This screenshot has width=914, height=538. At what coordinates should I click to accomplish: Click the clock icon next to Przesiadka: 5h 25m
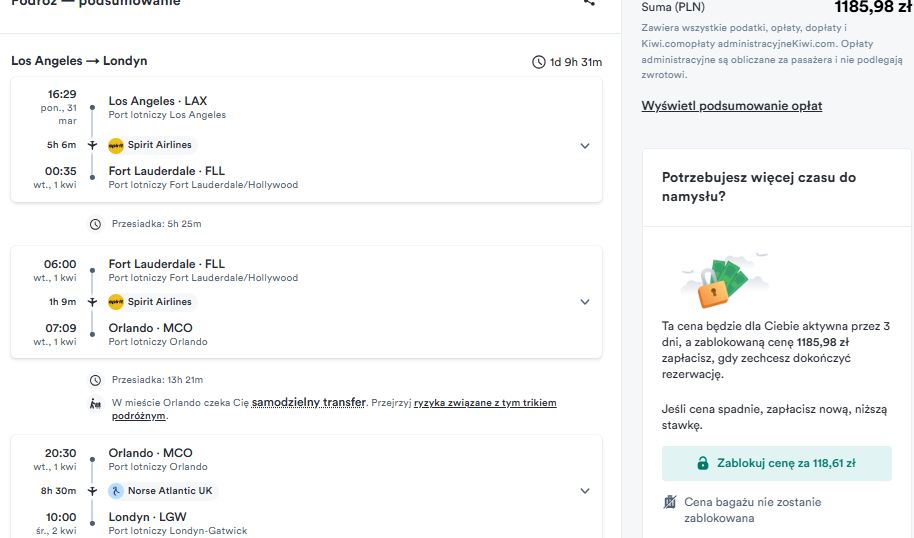coord(96,224)
